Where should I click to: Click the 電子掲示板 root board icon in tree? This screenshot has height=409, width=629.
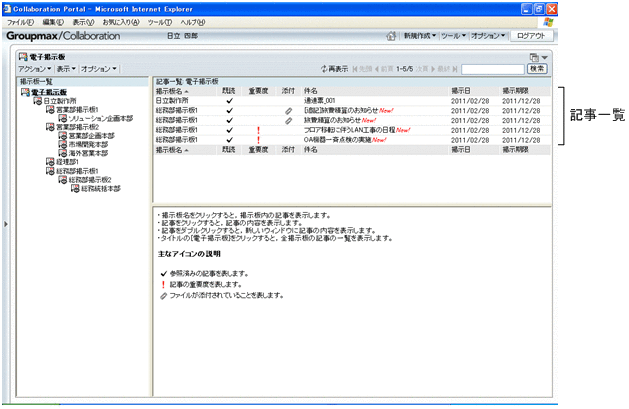(23, 93)
